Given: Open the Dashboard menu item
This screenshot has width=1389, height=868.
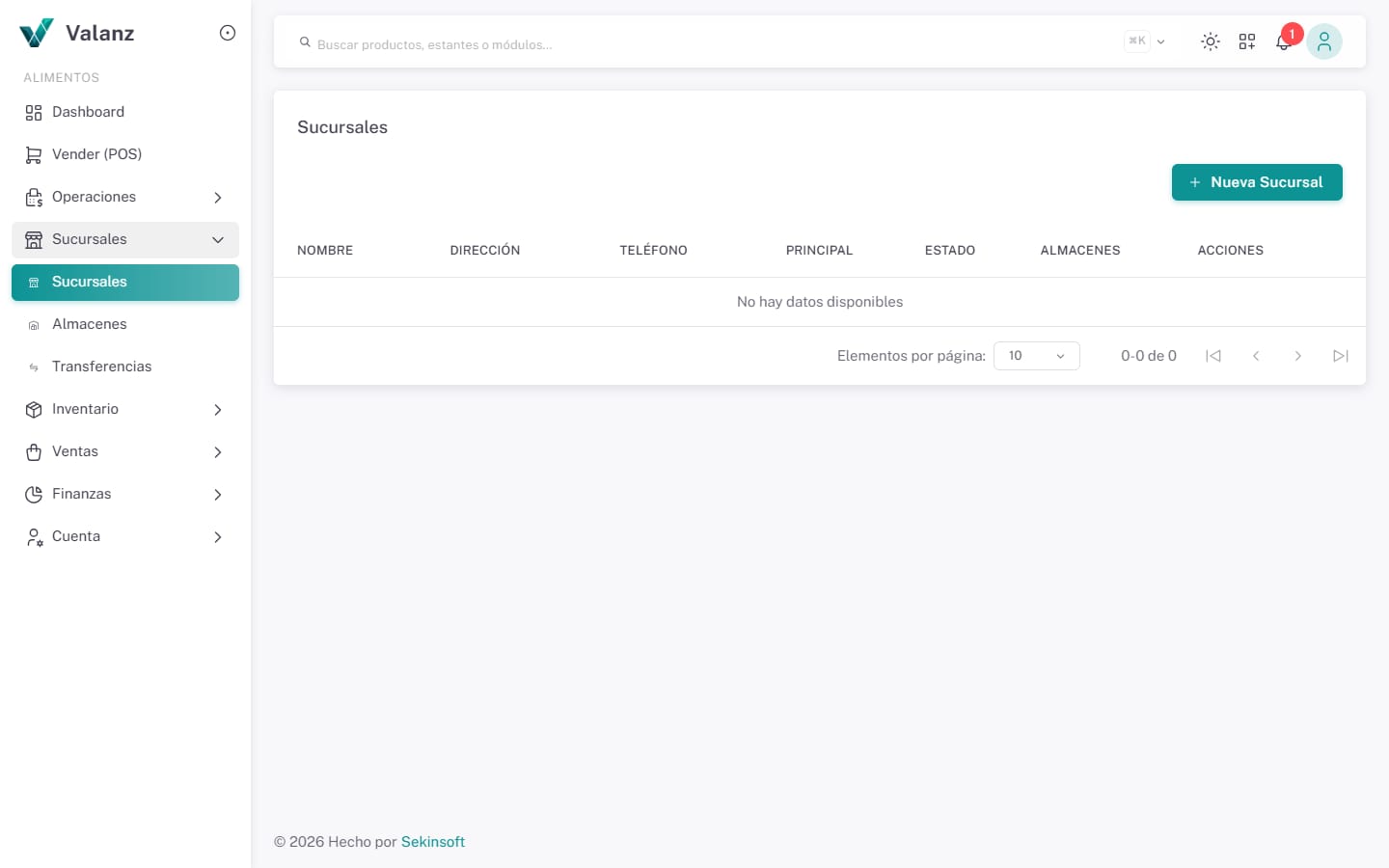Looking at the screenshot, I should point(125,112).
